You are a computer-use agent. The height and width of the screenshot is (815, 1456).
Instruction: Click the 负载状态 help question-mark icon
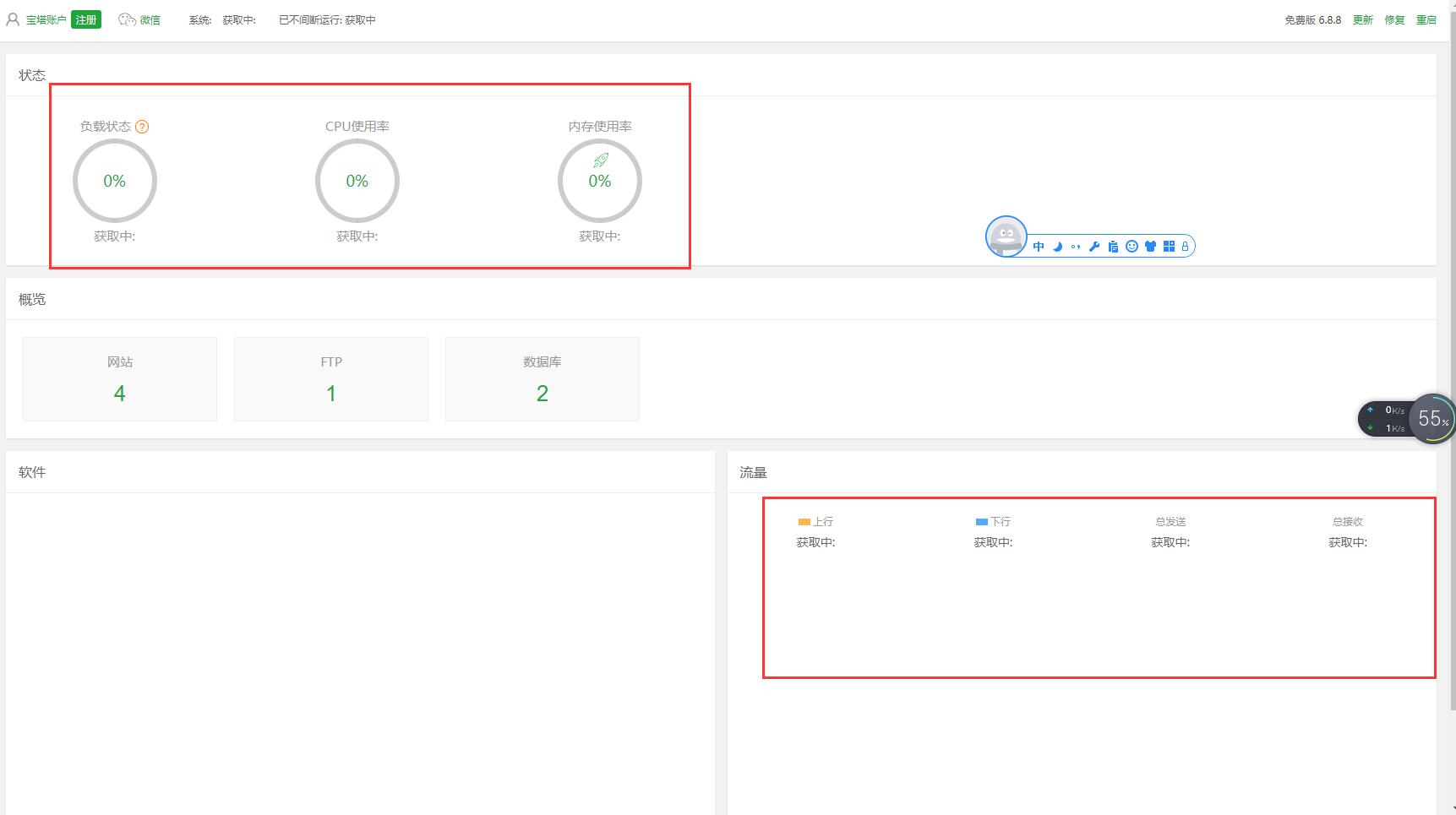142,127
